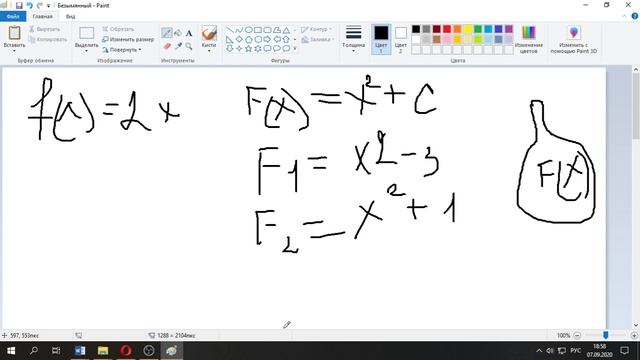Click the zoom slider handle
This screenshot has width=640, height=360.
[x=606, y=335]
